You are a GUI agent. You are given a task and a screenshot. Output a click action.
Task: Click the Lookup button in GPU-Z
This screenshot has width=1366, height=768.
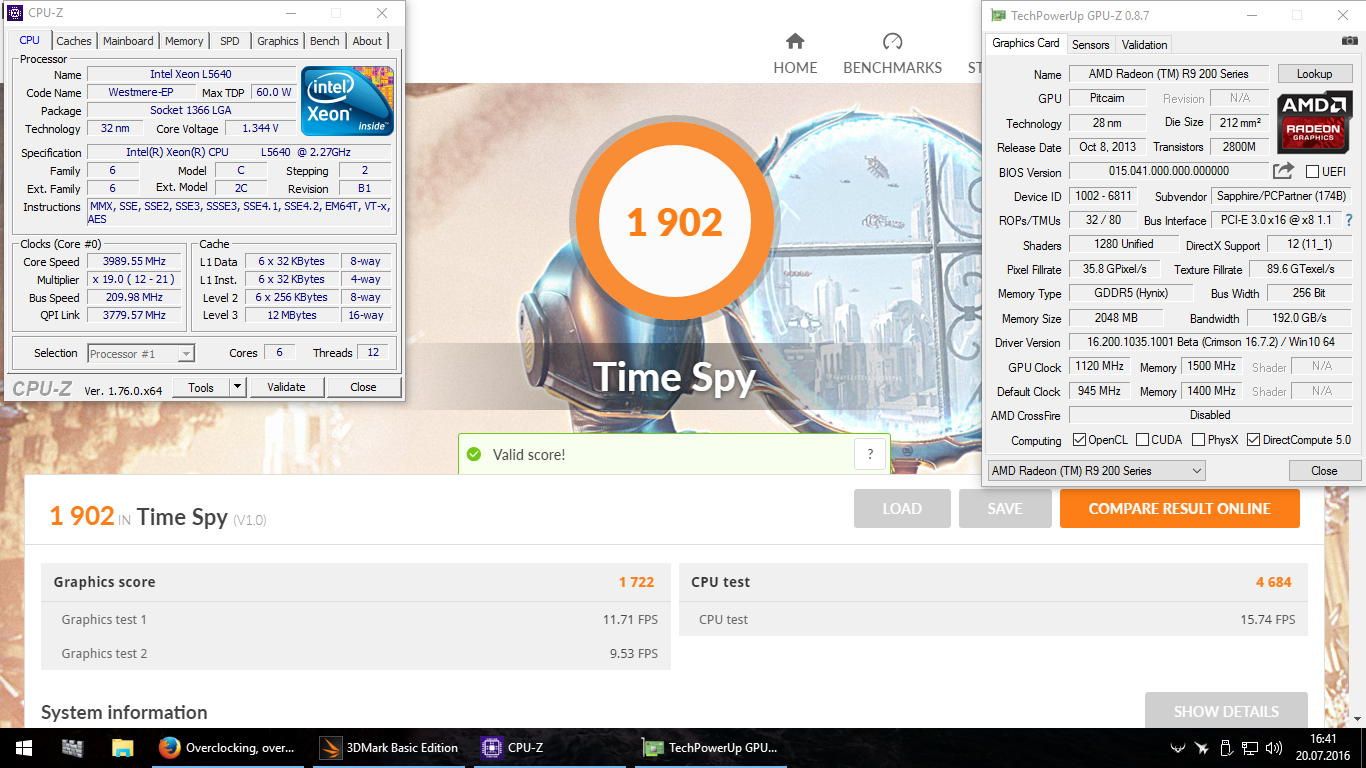tap(1314, 74)
